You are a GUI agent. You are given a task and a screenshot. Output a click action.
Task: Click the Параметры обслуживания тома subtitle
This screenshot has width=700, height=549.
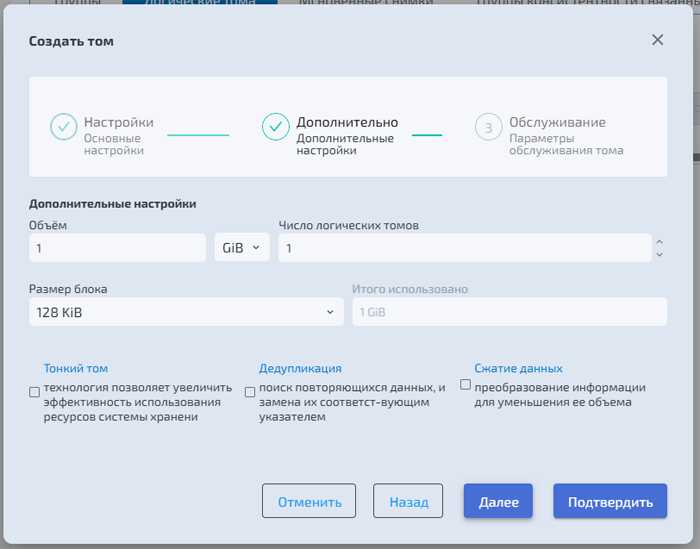(x=566, y=144)
